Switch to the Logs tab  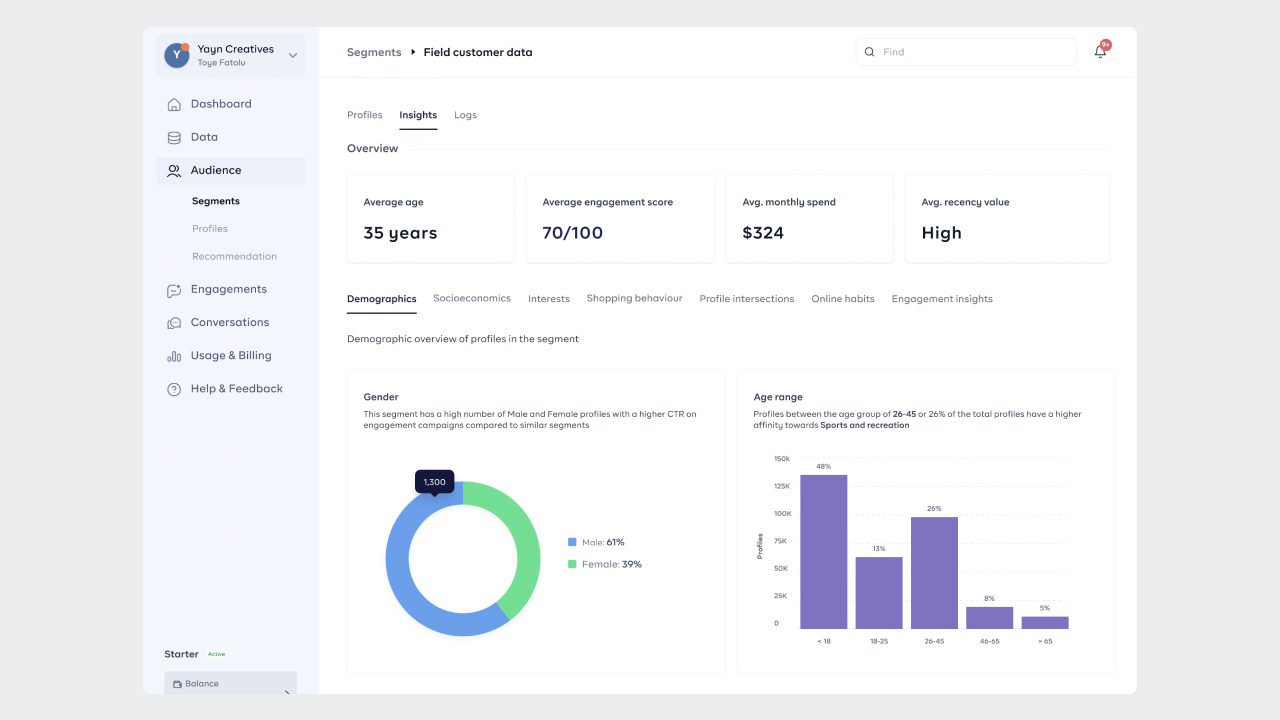tap(465, 115)
